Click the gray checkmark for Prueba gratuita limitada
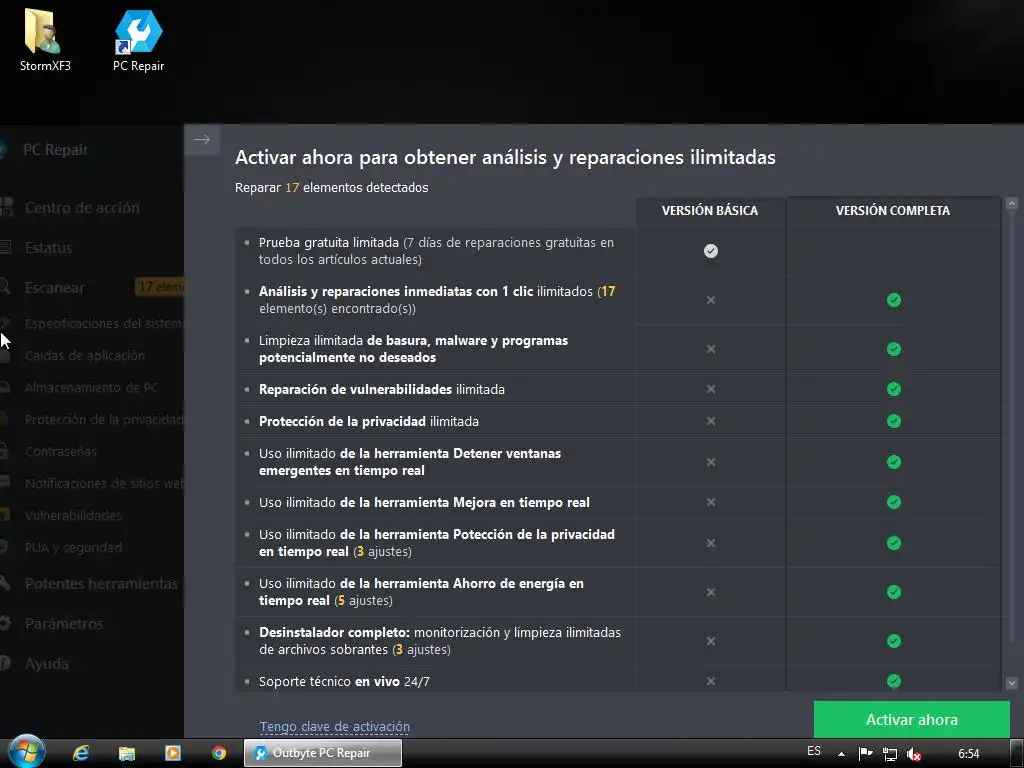This screenshot has height=768, width=1024. click(711, 251)
